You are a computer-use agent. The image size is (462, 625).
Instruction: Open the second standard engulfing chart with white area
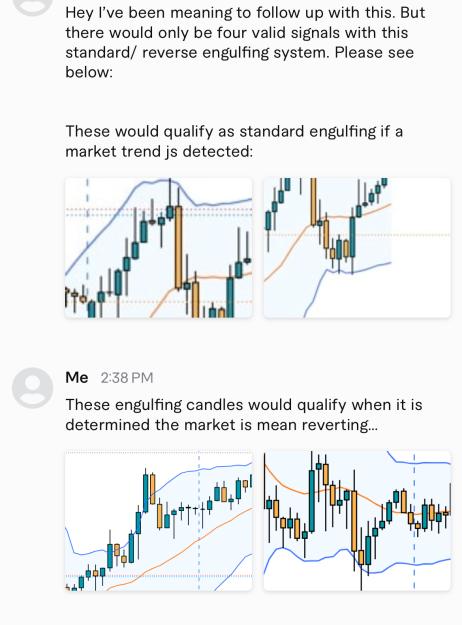click(357, 248)
